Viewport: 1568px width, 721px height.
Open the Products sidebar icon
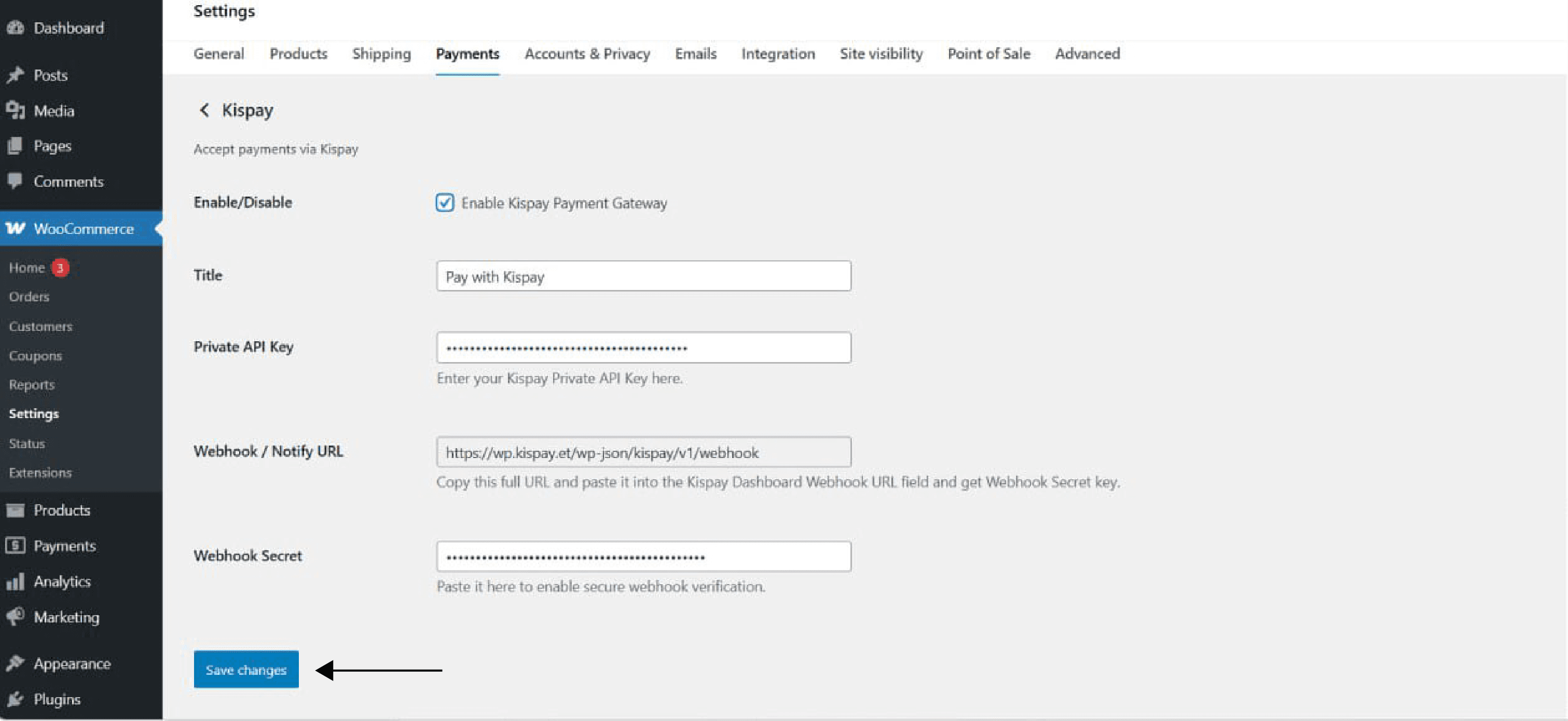17,510
